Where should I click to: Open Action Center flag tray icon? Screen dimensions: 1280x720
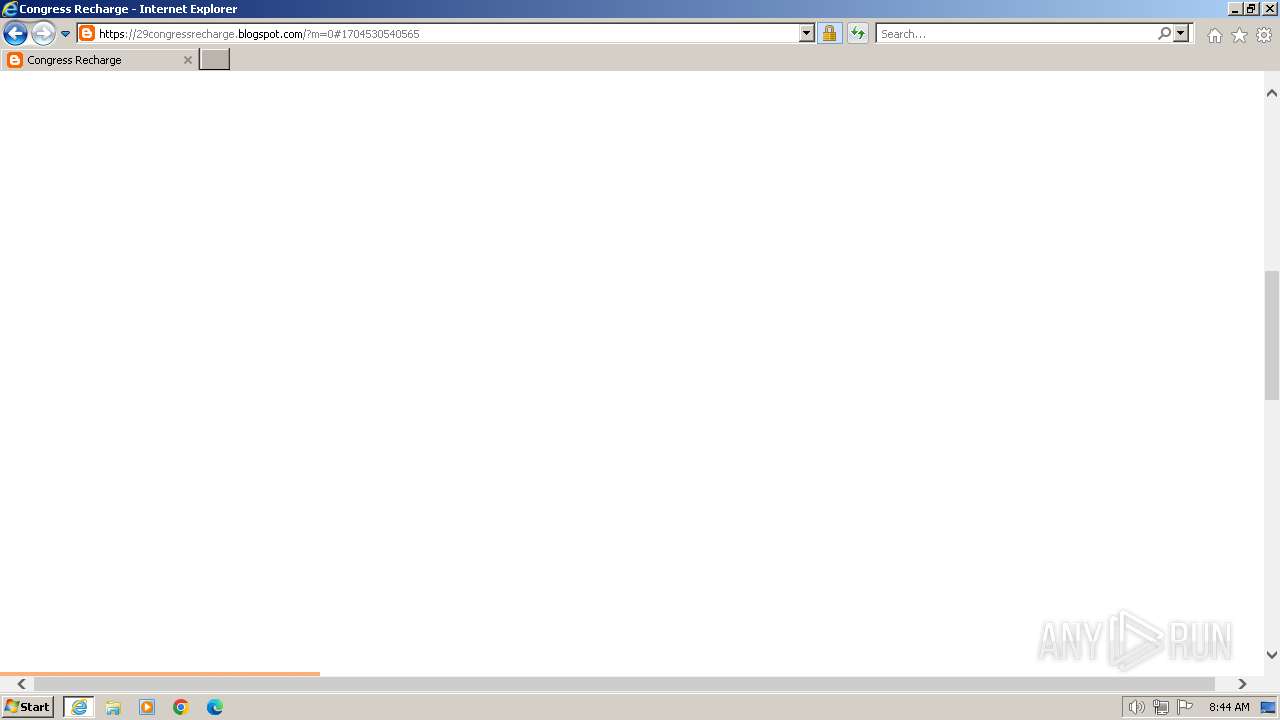click(x=1185, y=707)
